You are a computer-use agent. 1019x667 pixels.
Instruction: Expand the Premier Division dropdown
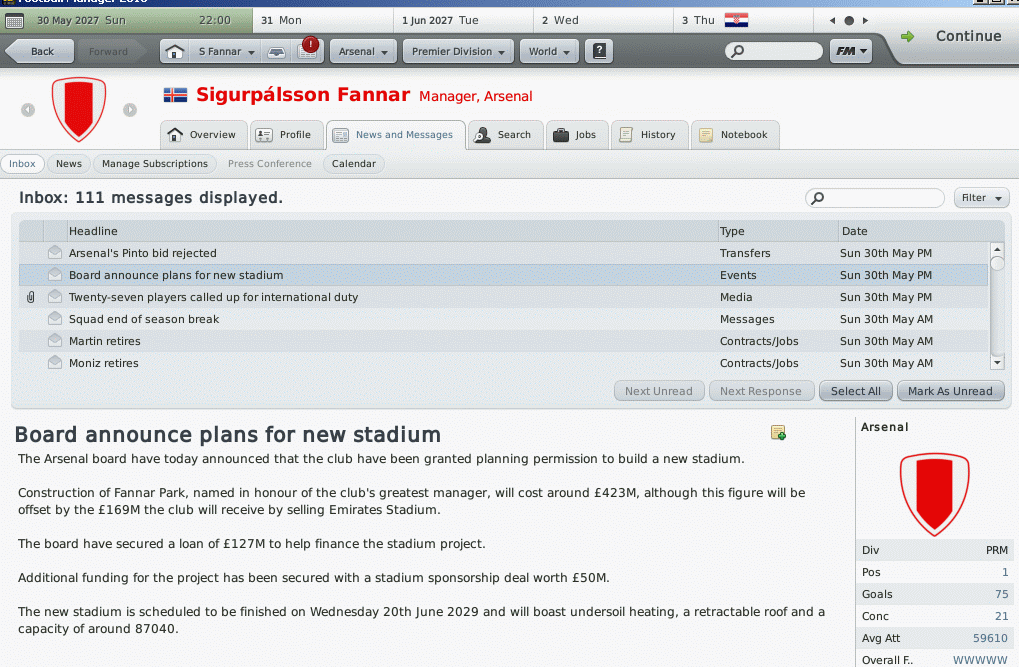(x=458, y=51)
